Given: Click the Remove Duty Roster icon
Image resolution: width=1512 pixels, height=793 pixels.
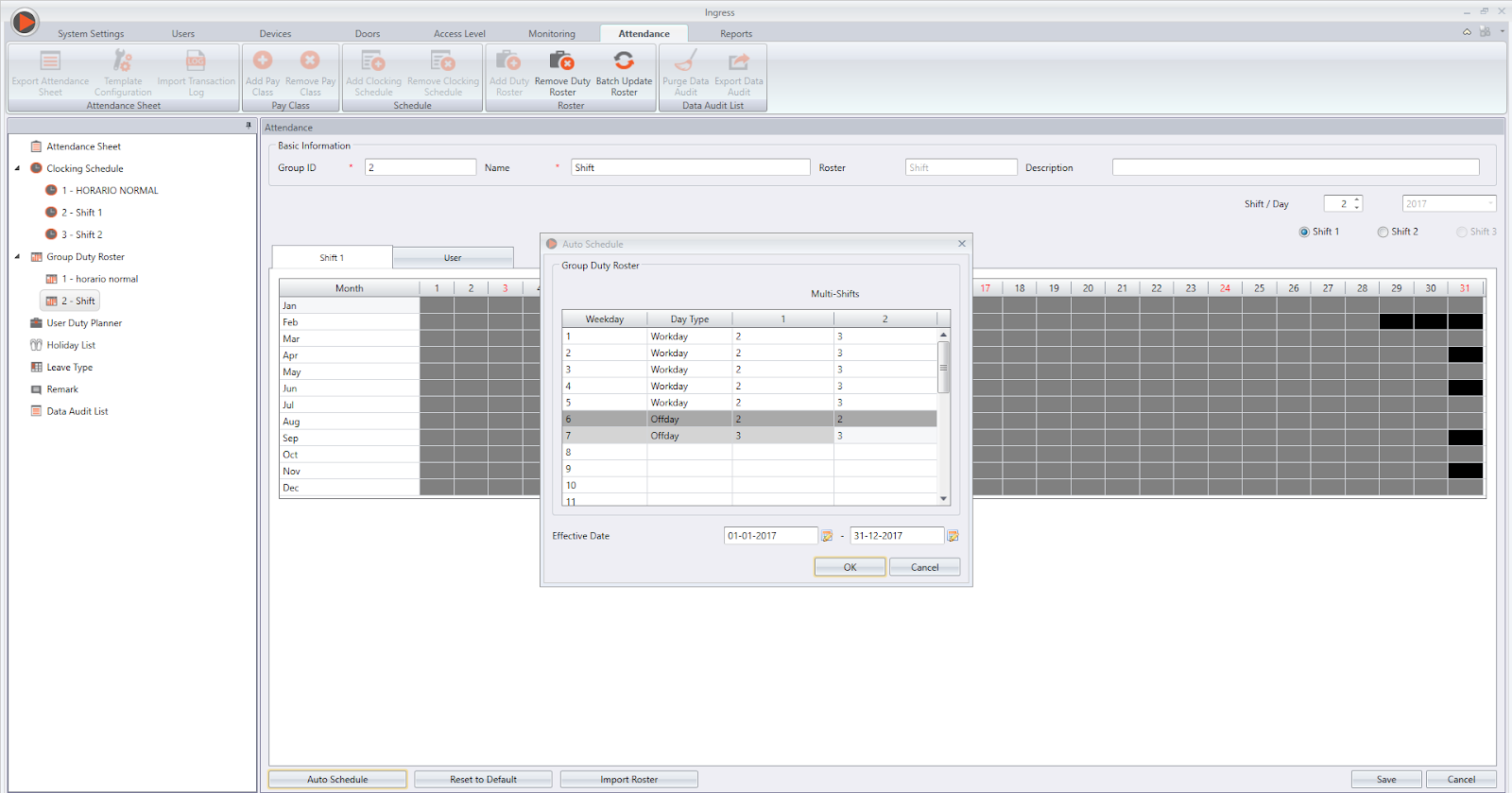Looking at the screenshot, I should tap(562, 62).
